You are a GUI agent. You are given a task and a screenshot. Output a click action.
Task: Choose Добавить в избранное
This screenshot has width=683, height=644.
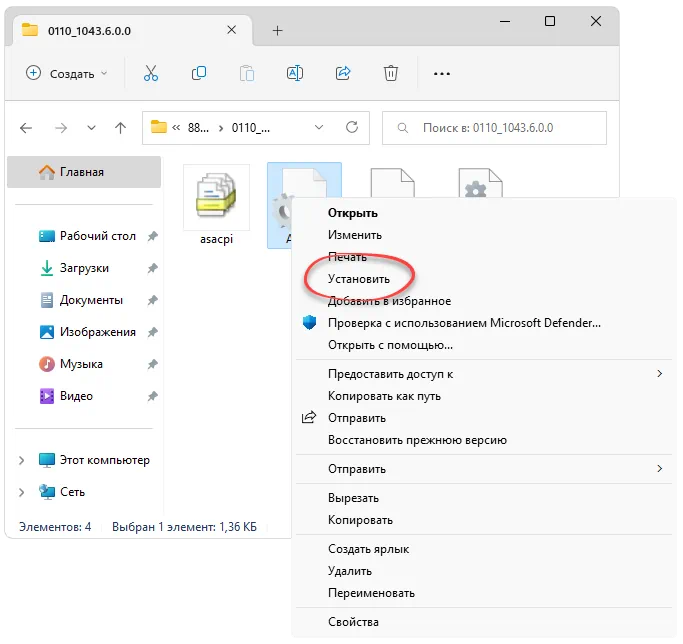coord(484,301)
